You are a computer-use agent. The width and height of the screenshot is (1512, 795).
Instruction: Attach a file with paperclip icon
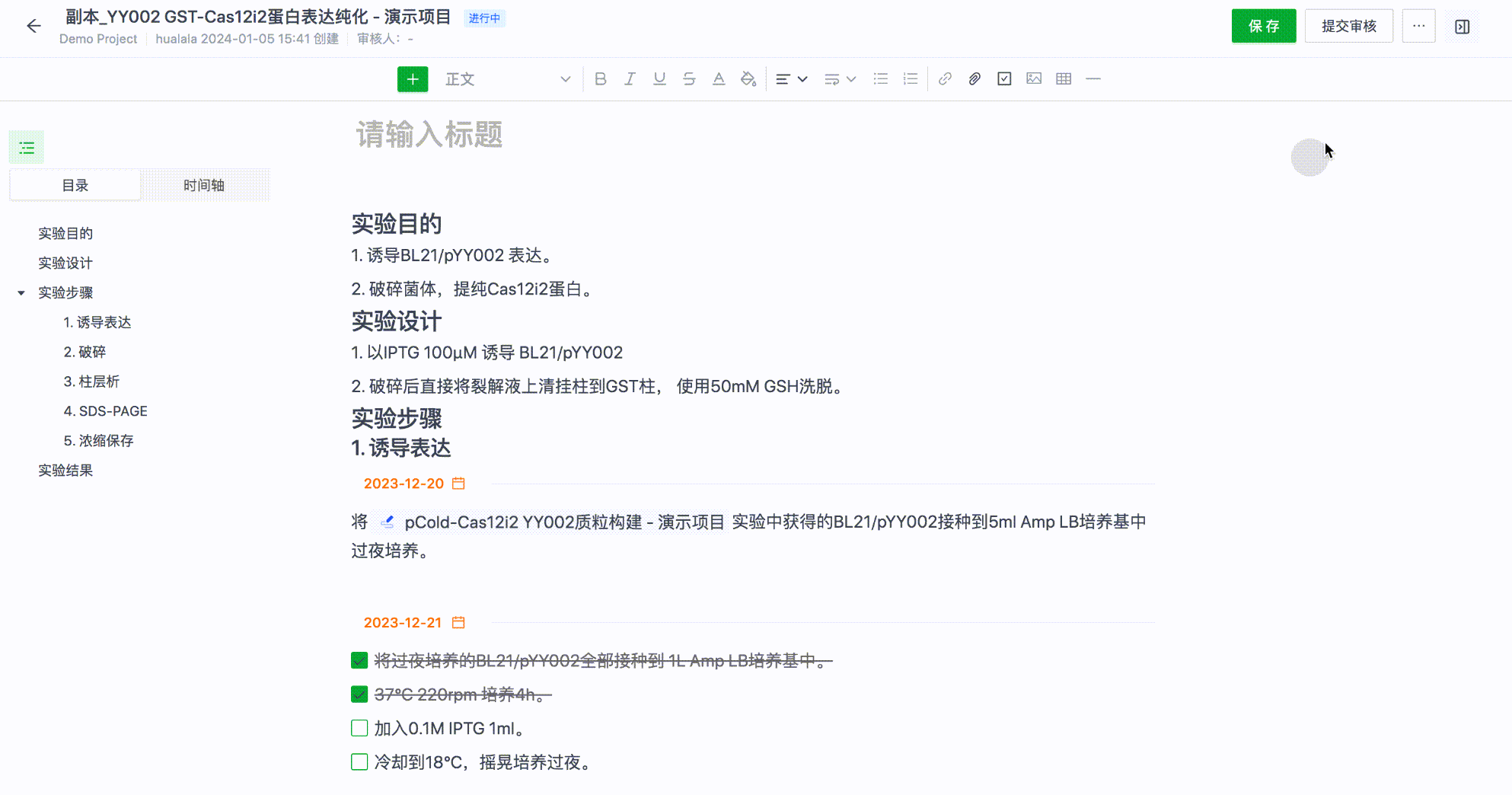pos(975,79)
